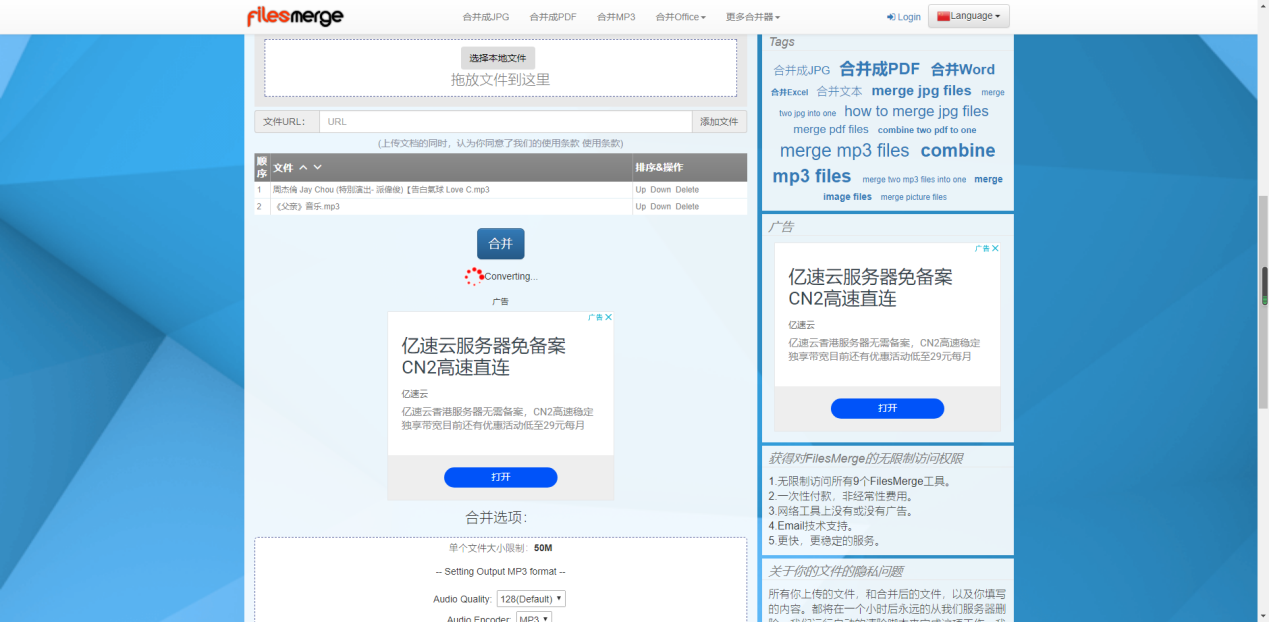Open the Audio Encoder MP3 dropdown
Image resolution: width=1269 pixels, height=622 pixels.
(x=534, y=619)
